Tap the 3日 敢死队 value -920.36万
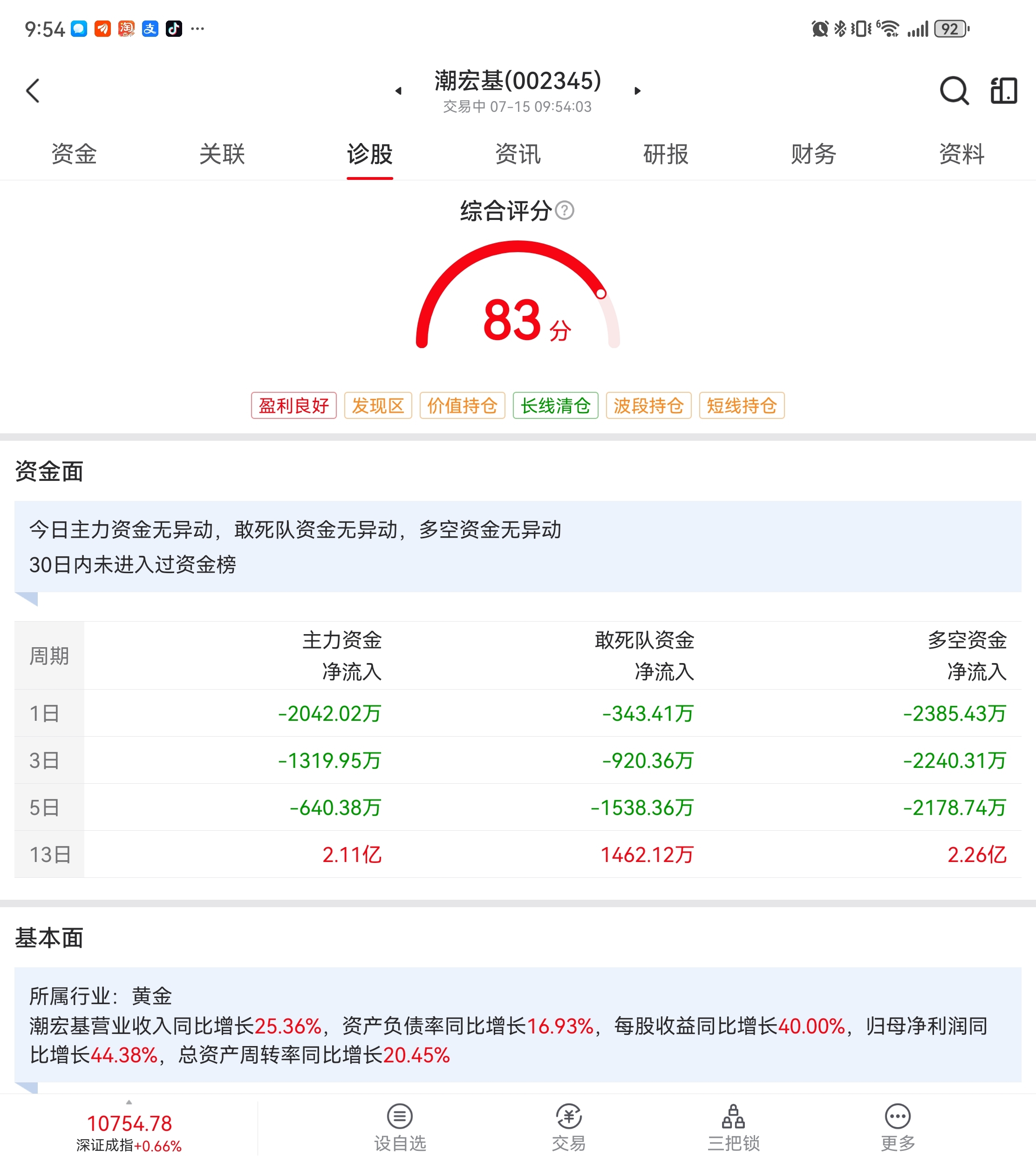 click(x=648, y=760)
